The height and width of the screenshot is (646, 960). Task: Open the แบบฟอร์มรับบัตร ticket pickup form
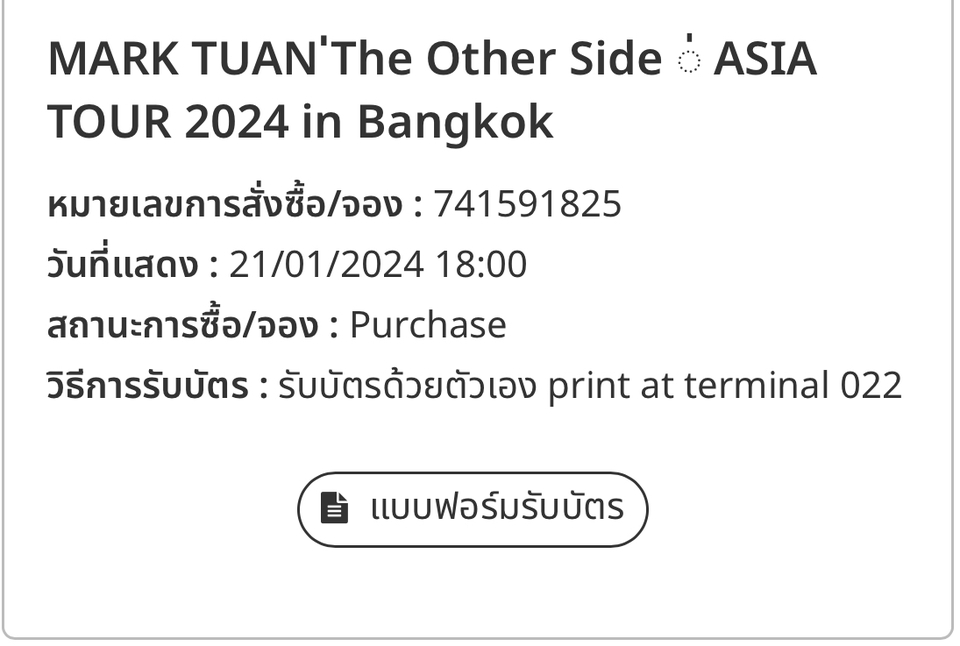click(496, 509)
